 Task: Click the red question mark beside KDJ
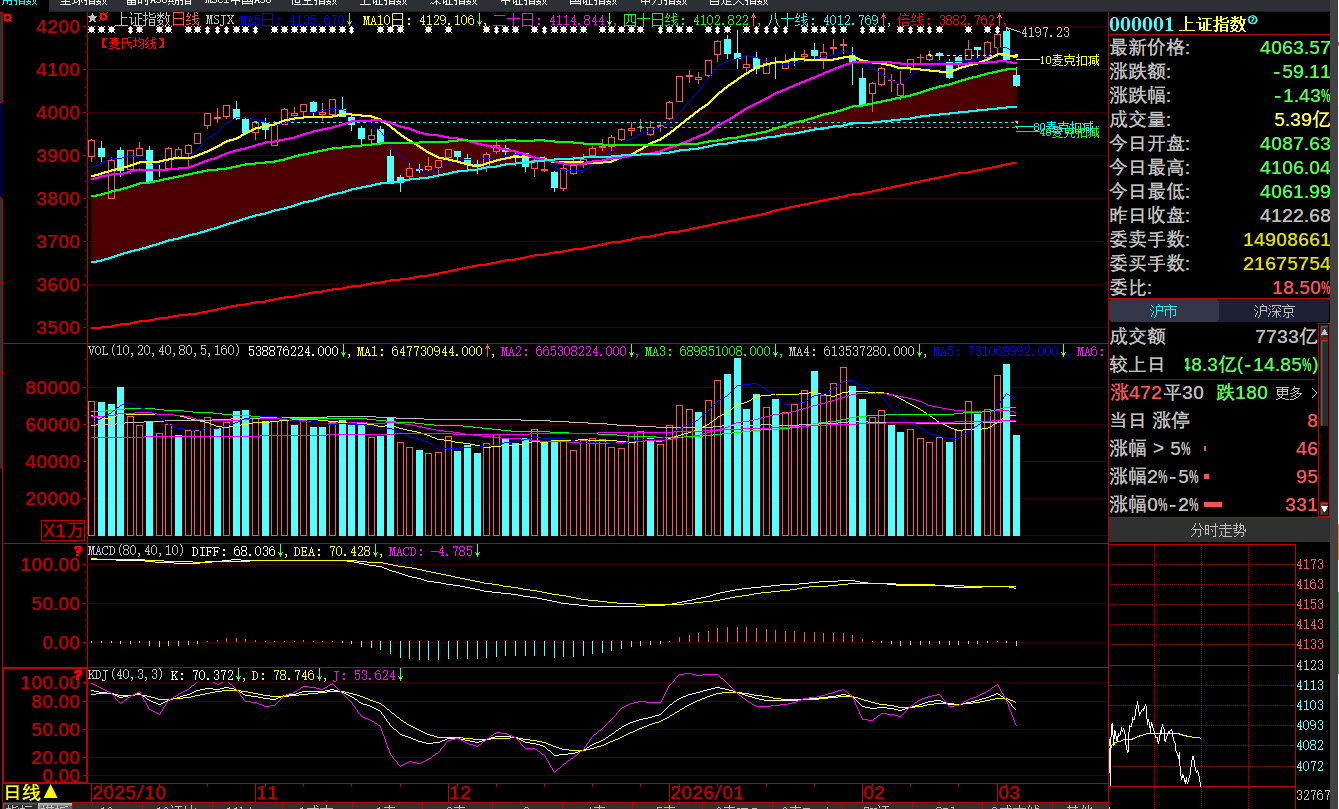(x=77, y=674)
